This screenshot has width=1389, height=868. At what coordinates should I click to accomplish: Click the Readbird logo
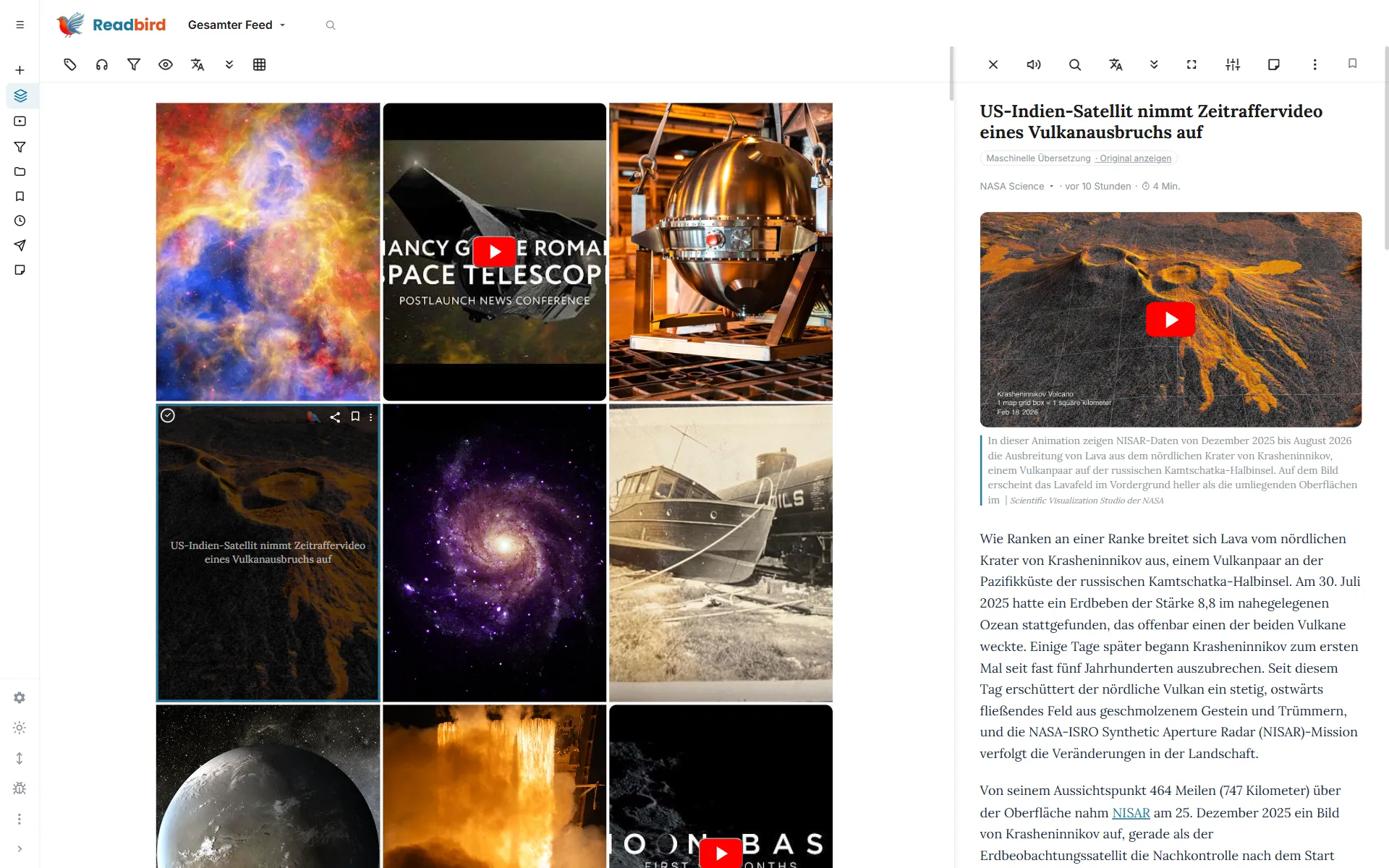click(111, 25)
